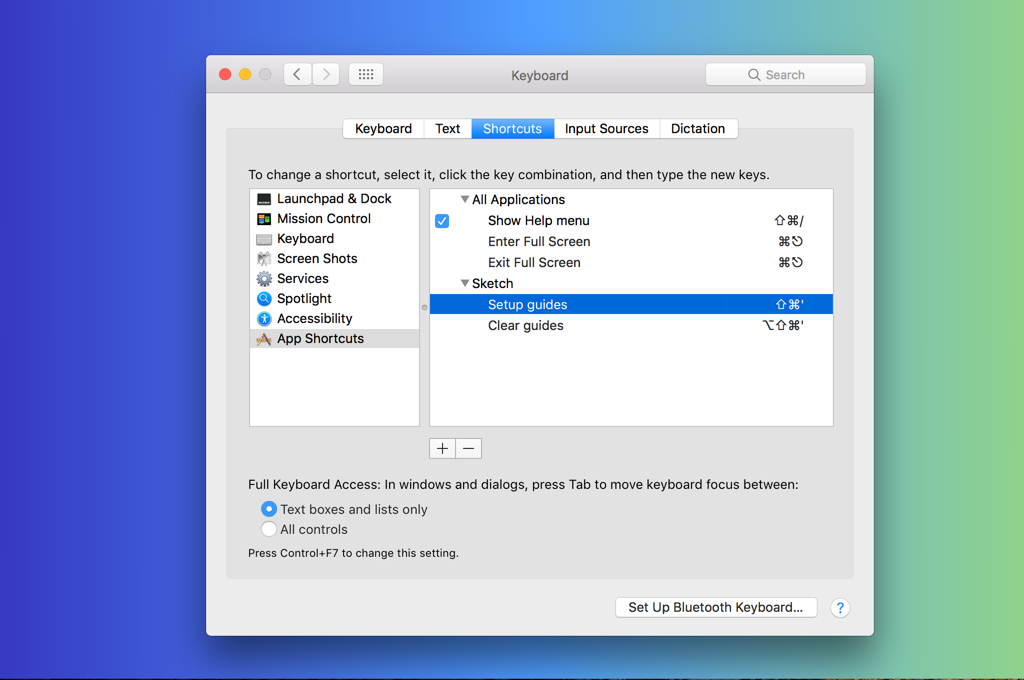This screenshot has width=1024, height=680.
Task: Switch to the Input Sources tab
Action: tap(607, 129)
